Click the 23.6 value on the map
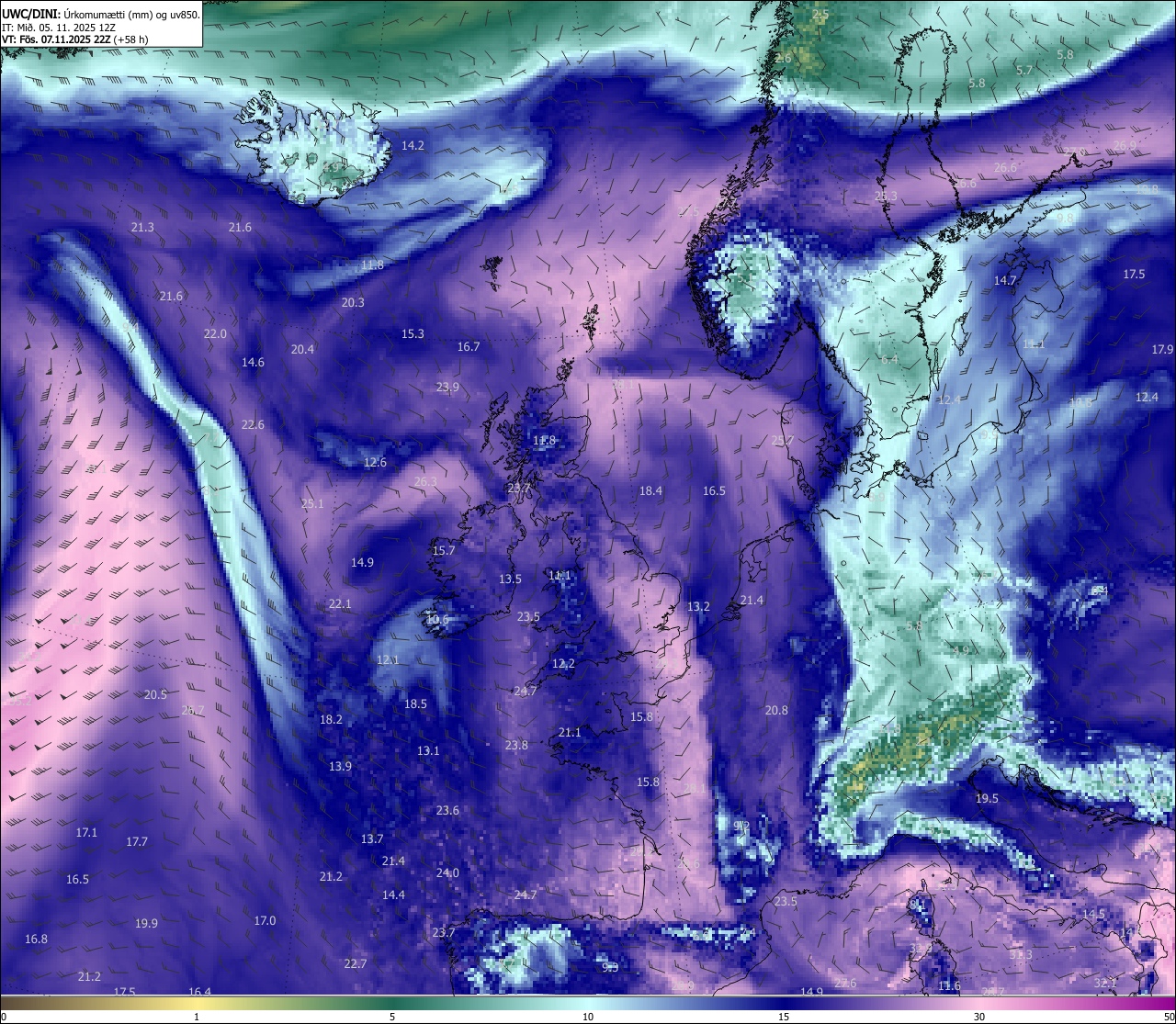 point(447,810)
